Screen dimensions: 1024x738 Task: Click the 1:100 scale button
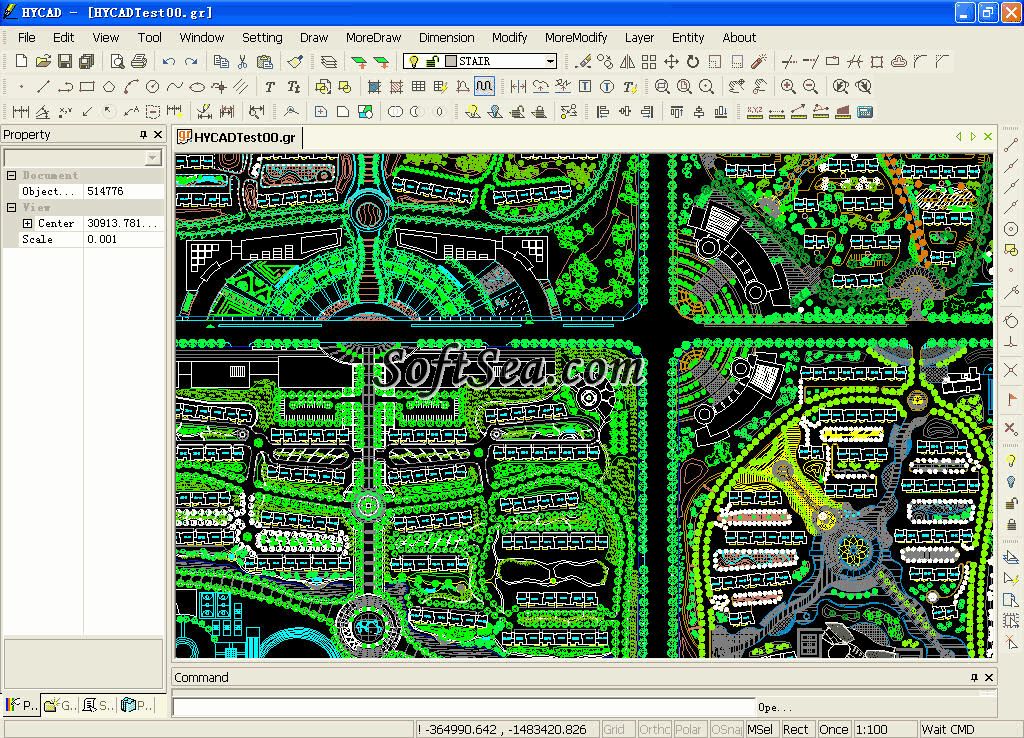click(872, 729)
